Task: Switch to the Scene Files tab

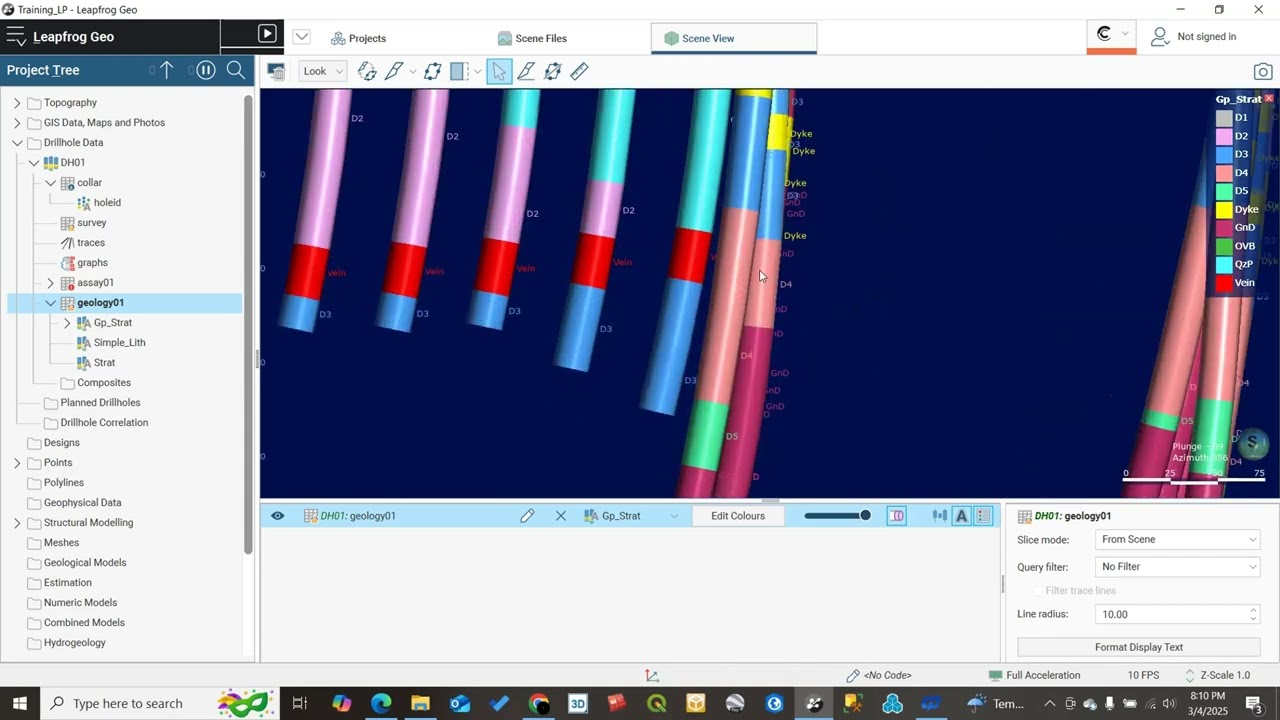Action: click(x=532, y=38)
